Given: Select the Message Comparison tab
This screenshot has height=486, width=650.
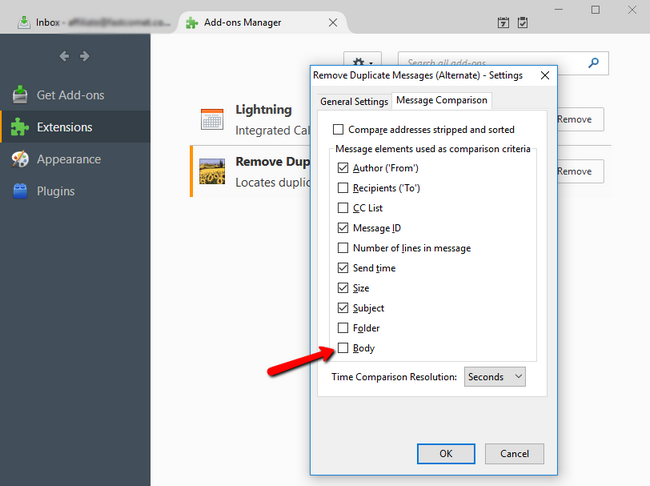Looking at the screenshot, I should point(442,100).
